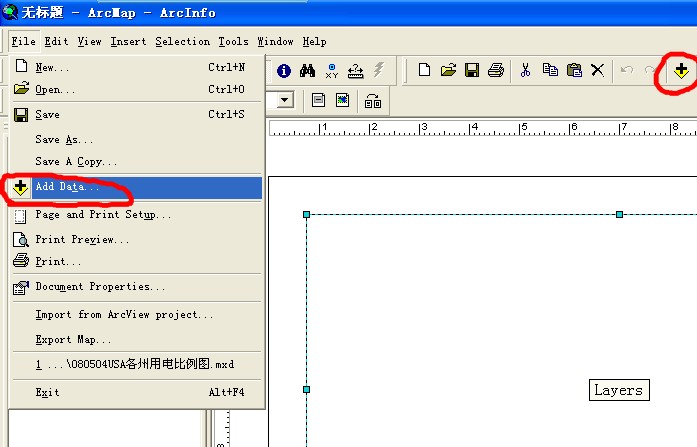Select the Measure tool icon
This screenshot has width=697, height=447.
355,71
